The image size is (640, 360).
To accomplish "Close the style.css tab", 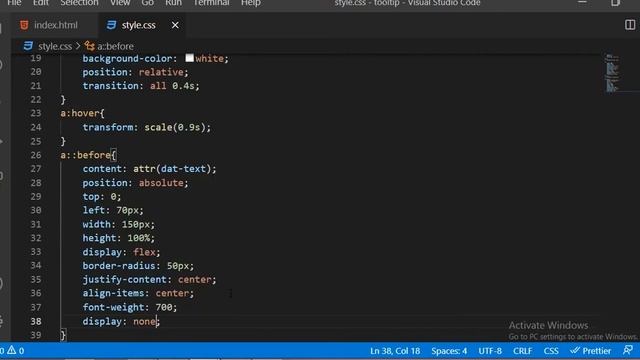I will (x=175, y=25).
